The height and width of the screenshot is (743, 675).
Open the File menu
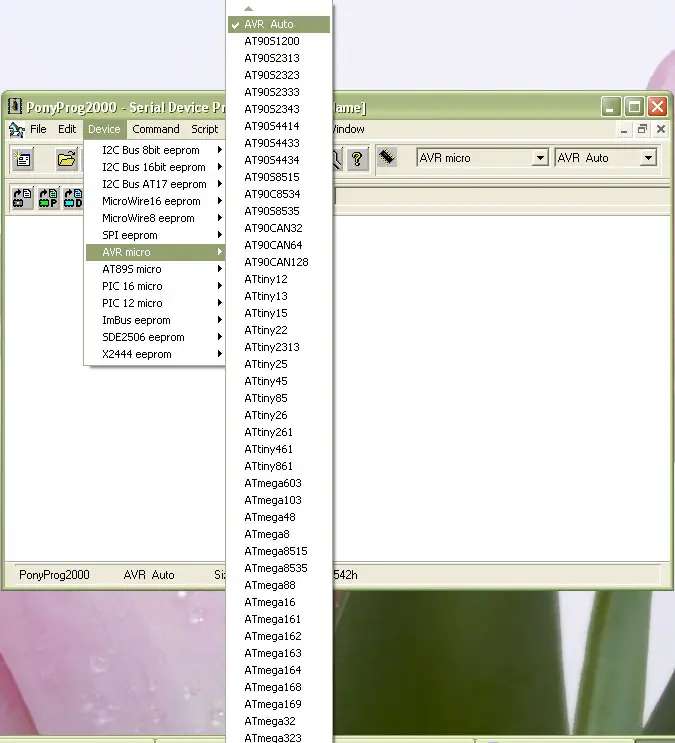point(38,129)
